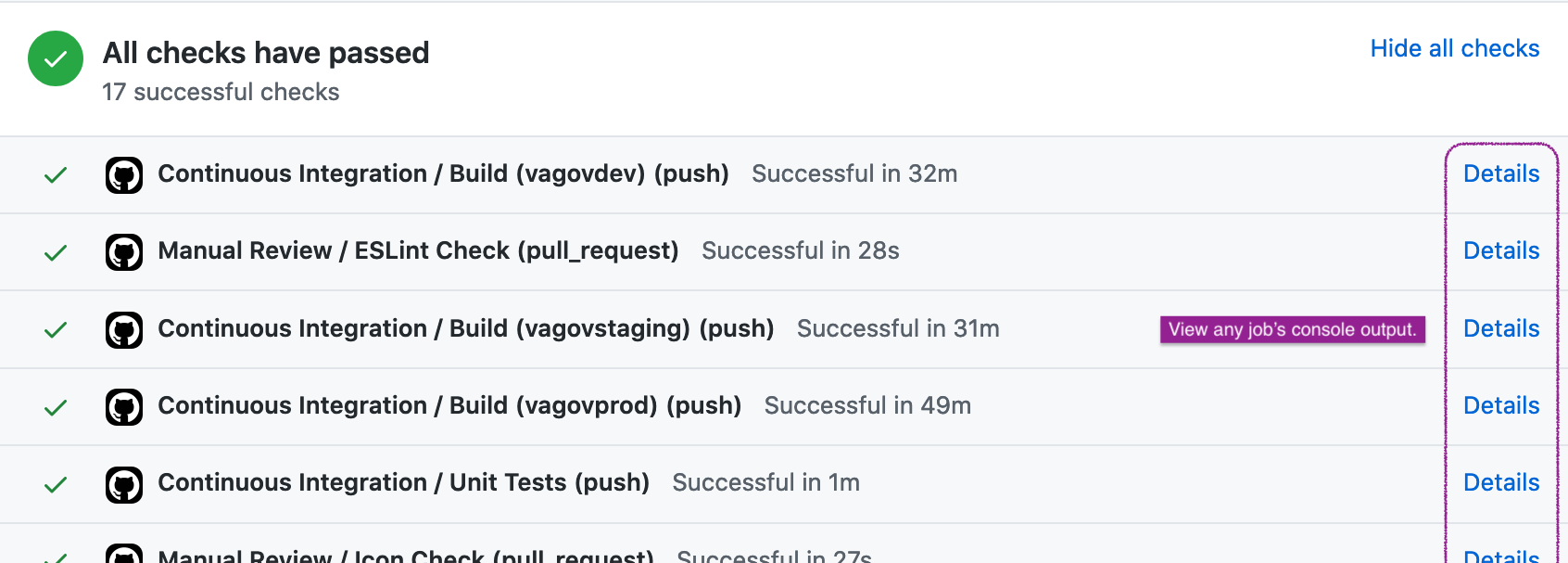The height and width of the screenshot is (563, 1568).
Task: Open Details for the ESLint Check
Action: pyautogui.click(x=1501, y=251)
